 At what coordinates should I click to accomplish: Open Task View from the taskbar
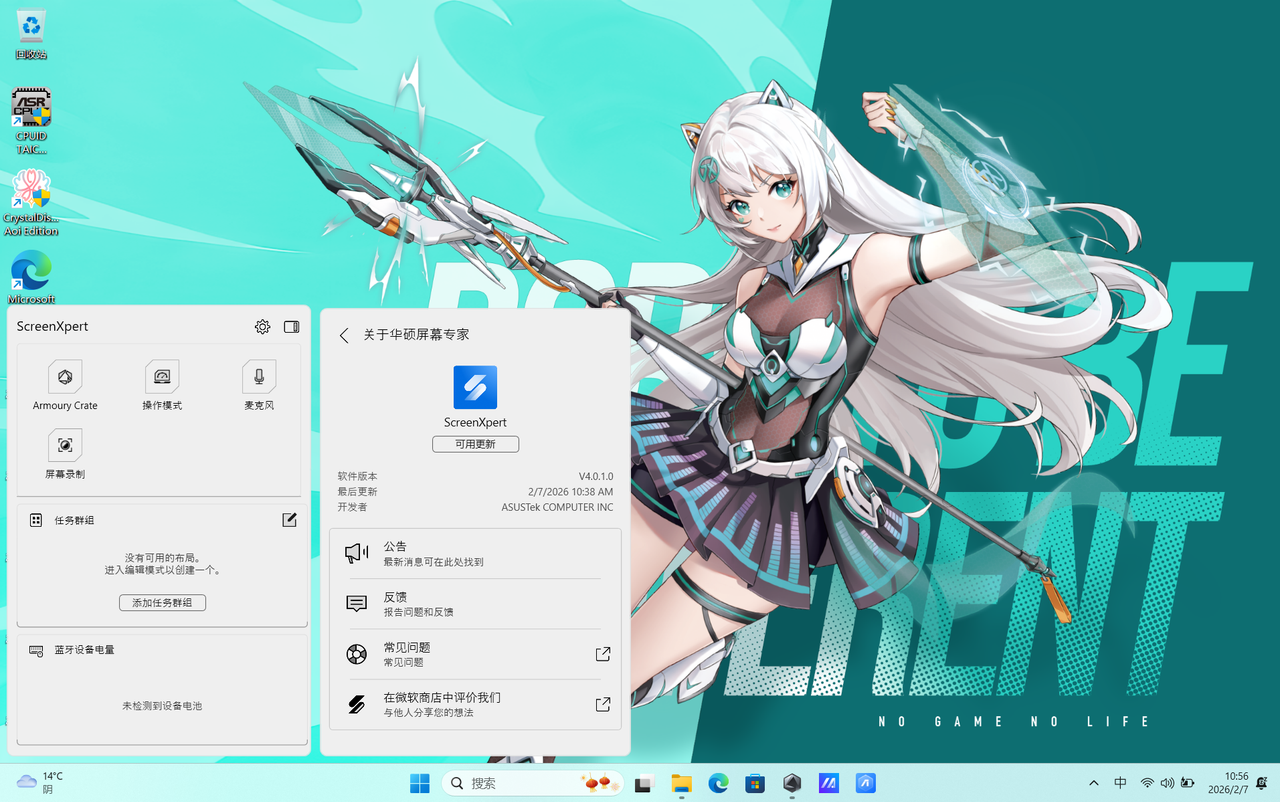pyautogui.click(x=645, y=783)
